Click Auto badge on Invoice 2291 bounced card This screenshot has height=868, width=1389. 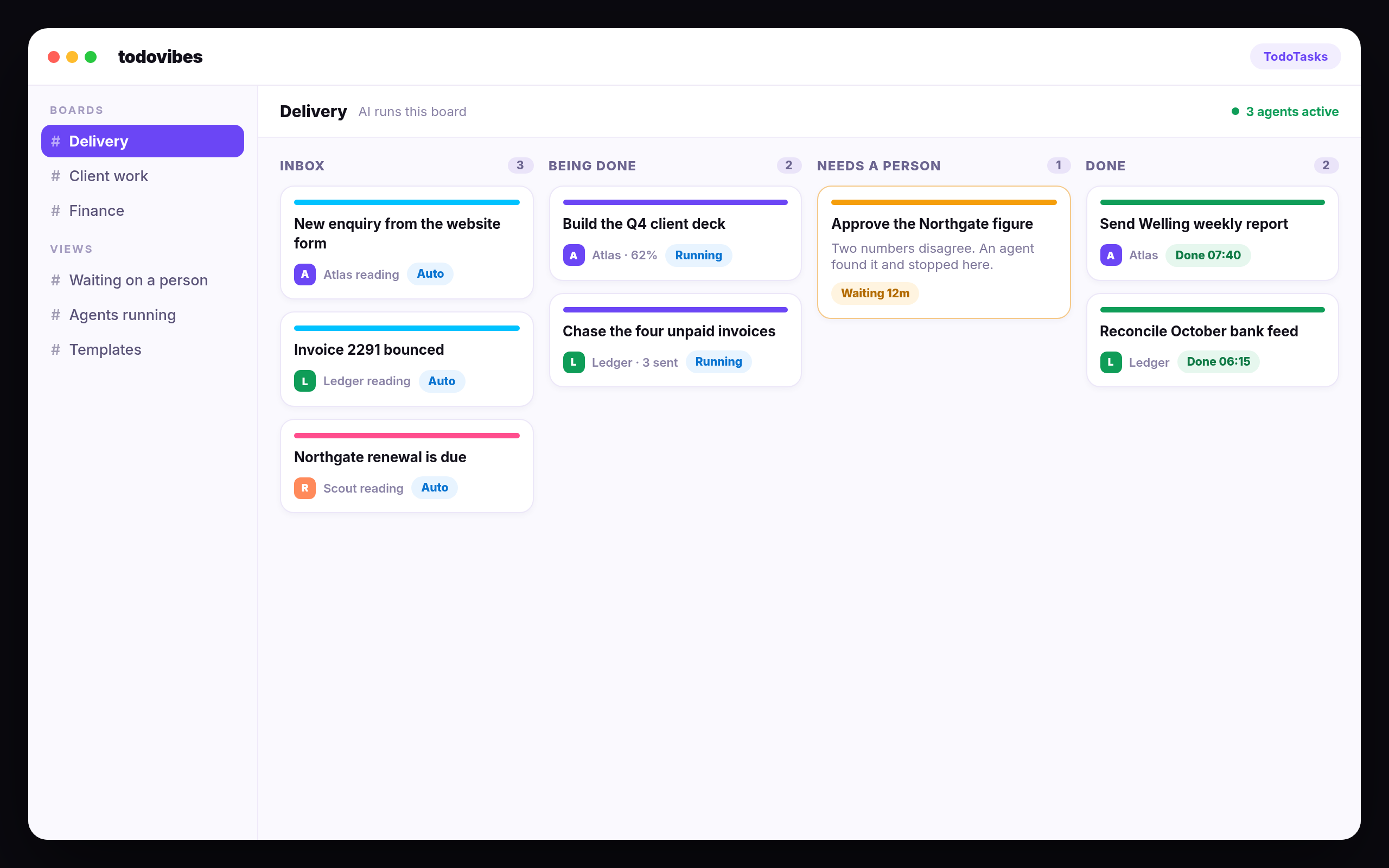click(x=441, y=381)
